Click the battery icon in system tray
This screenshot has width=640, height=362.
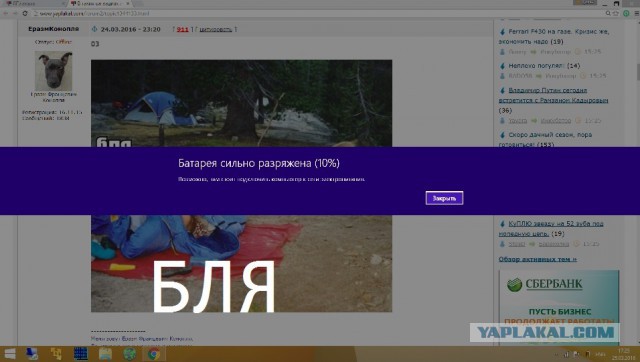pyautogui.click(x=588, y=354)
